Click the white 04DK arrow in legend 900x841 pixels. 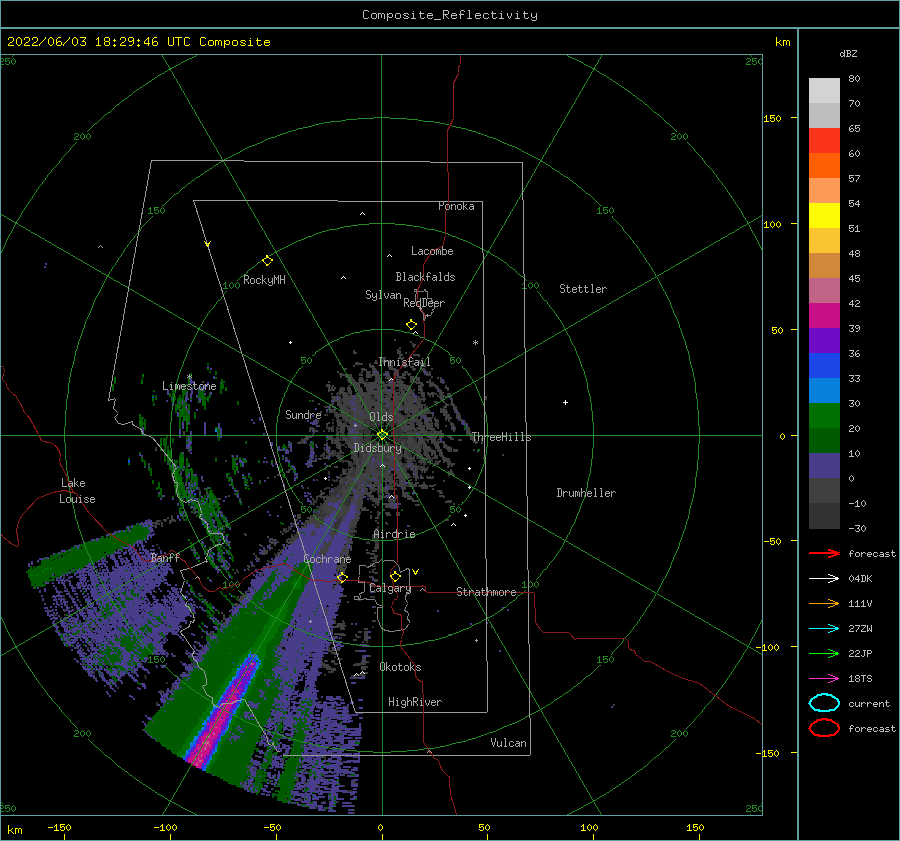pos(824,579)
